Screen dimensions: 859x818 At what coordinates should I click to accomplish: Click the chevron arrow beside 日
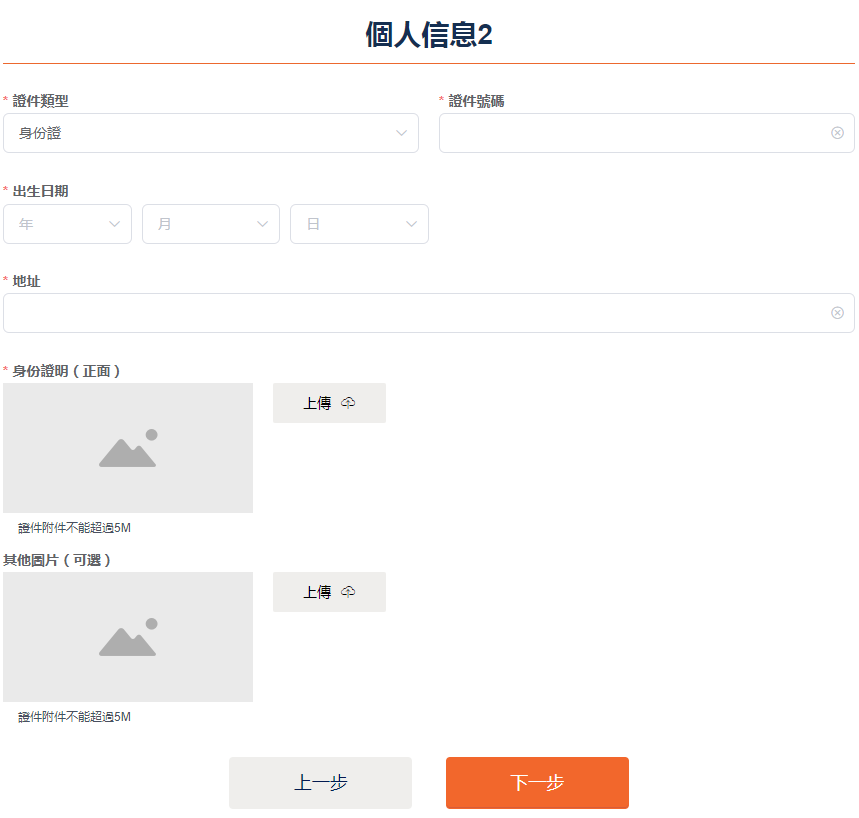pos(411,224)
